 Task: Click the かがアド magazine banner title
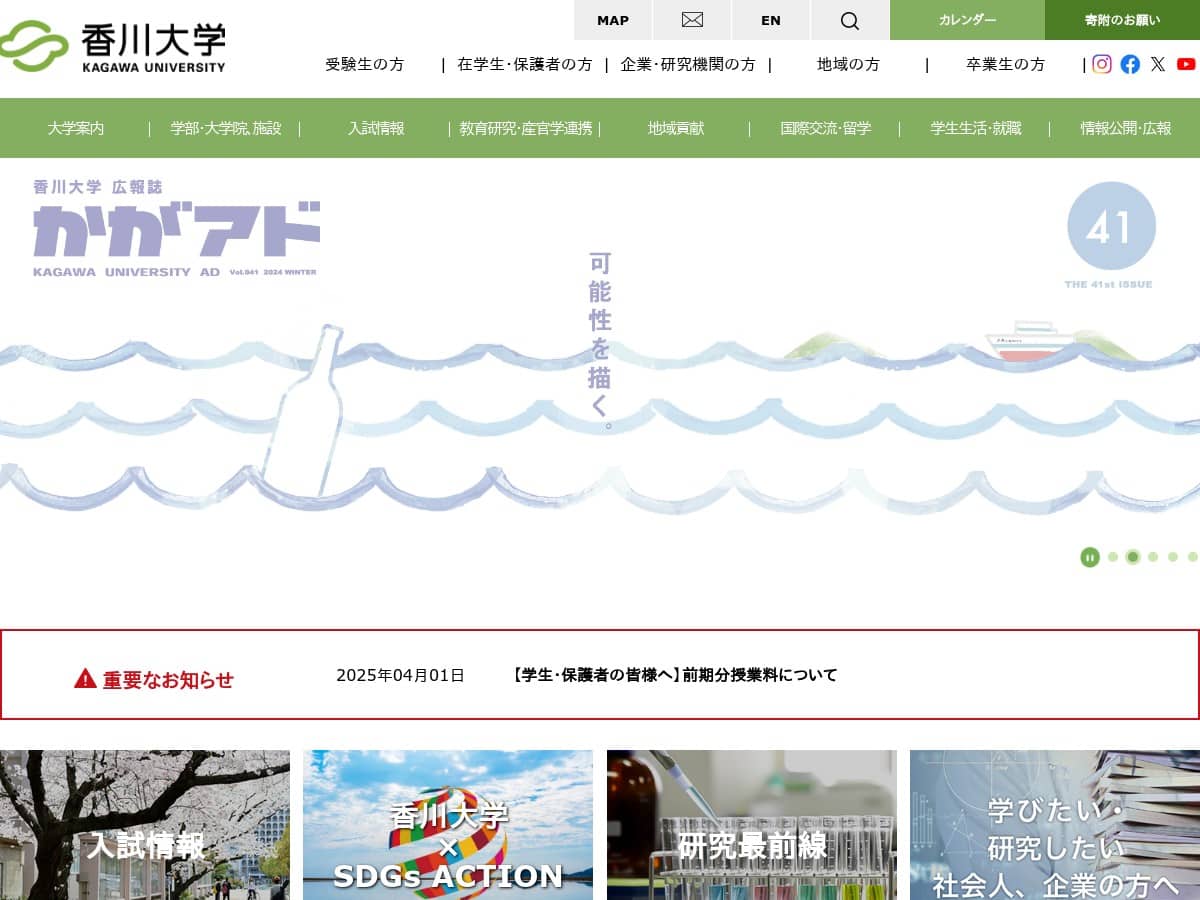[176, 229]
